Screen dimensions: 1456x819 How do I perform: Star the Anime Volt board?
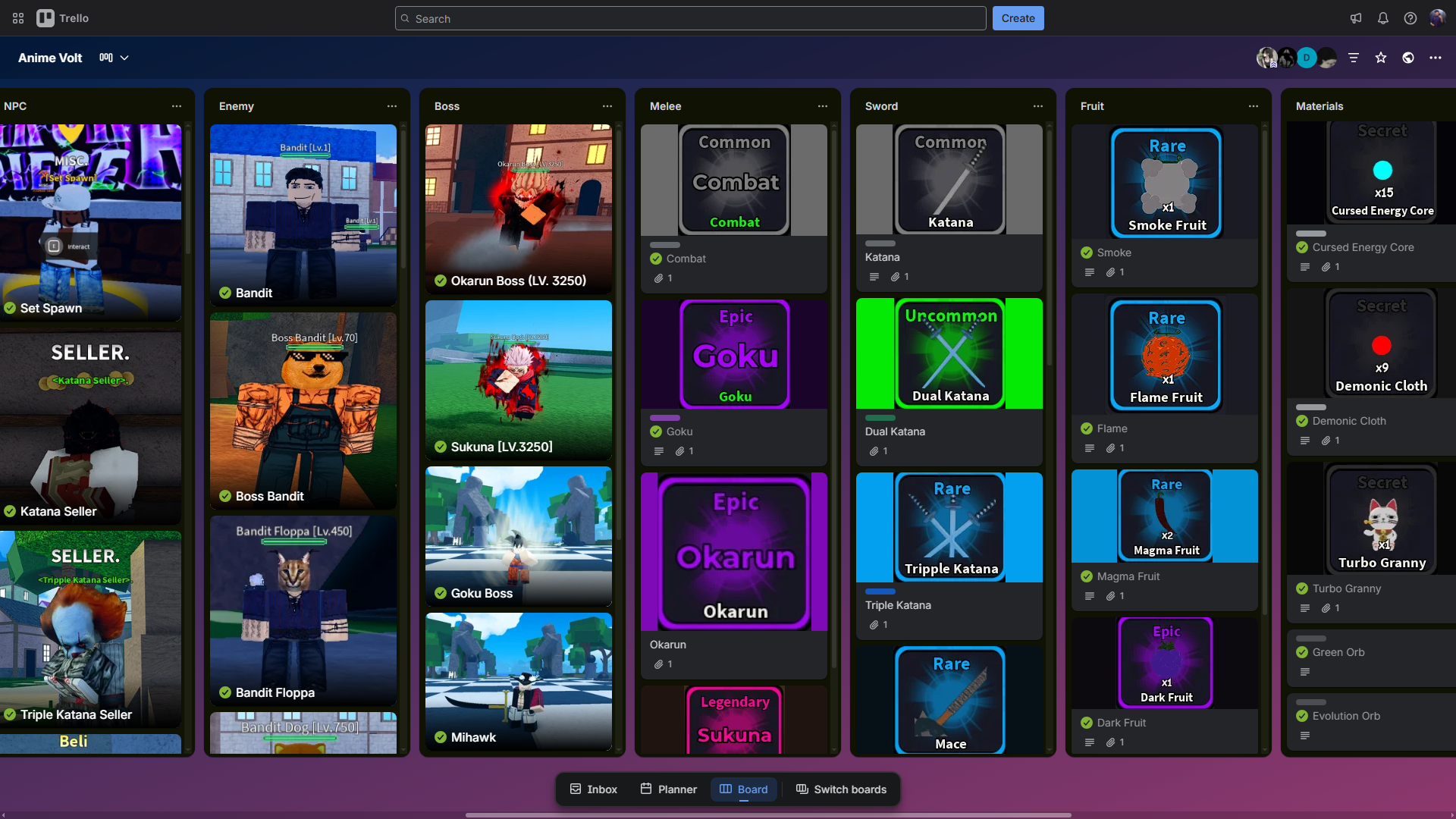[1381, 58]
